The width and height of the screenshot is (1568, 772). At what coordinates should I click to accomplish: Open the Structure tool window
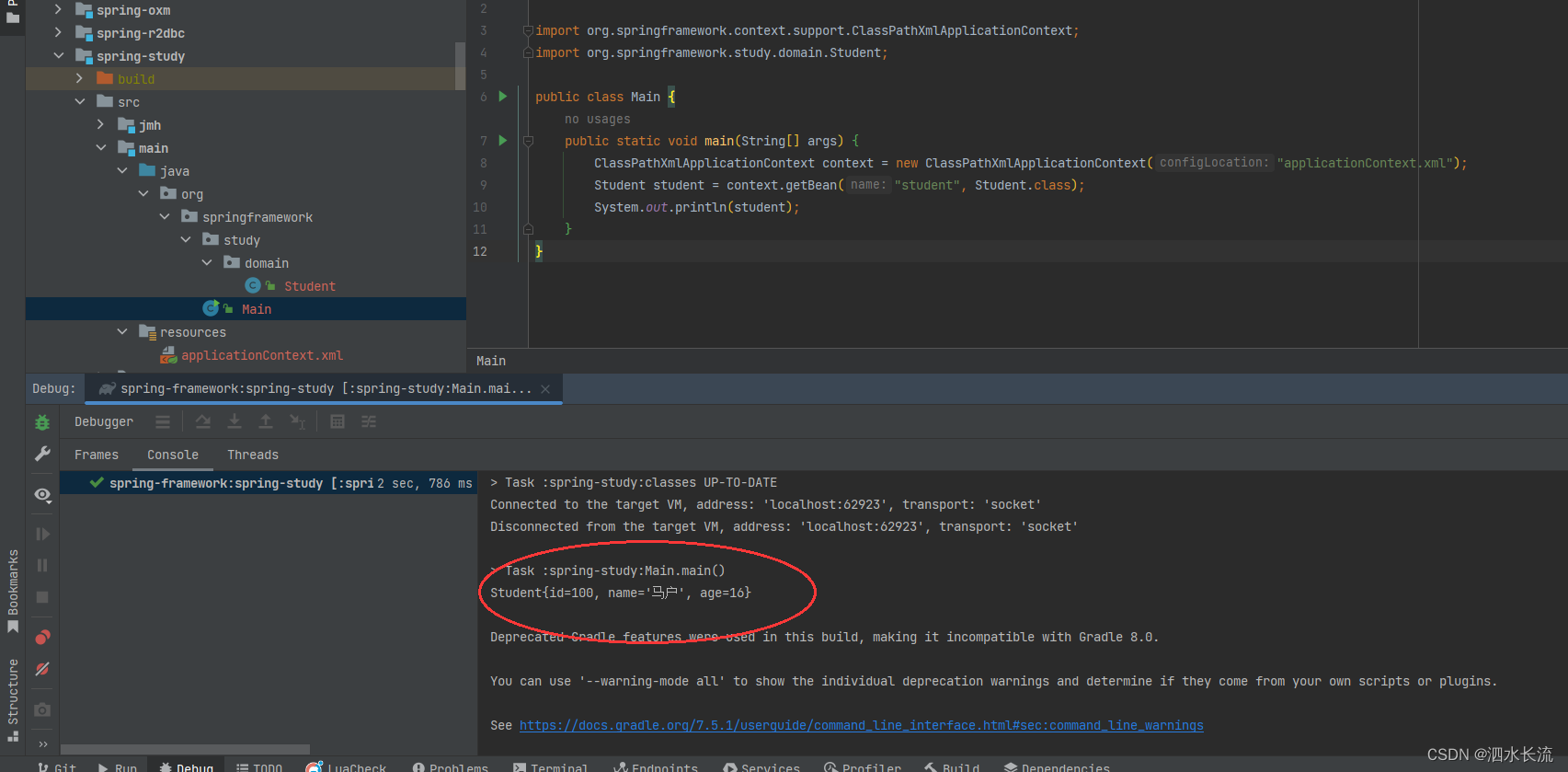coord(13,699)
